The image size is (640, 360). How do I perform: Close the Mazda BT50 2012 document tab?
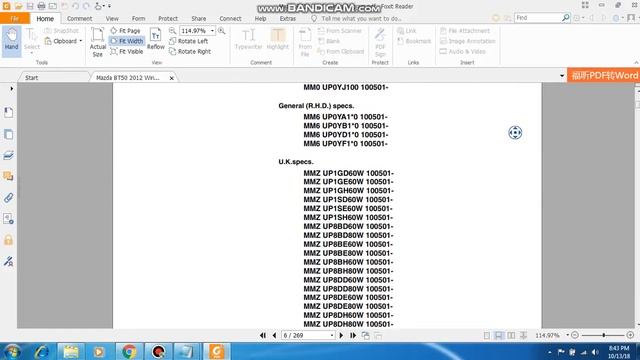coord(171,78)
